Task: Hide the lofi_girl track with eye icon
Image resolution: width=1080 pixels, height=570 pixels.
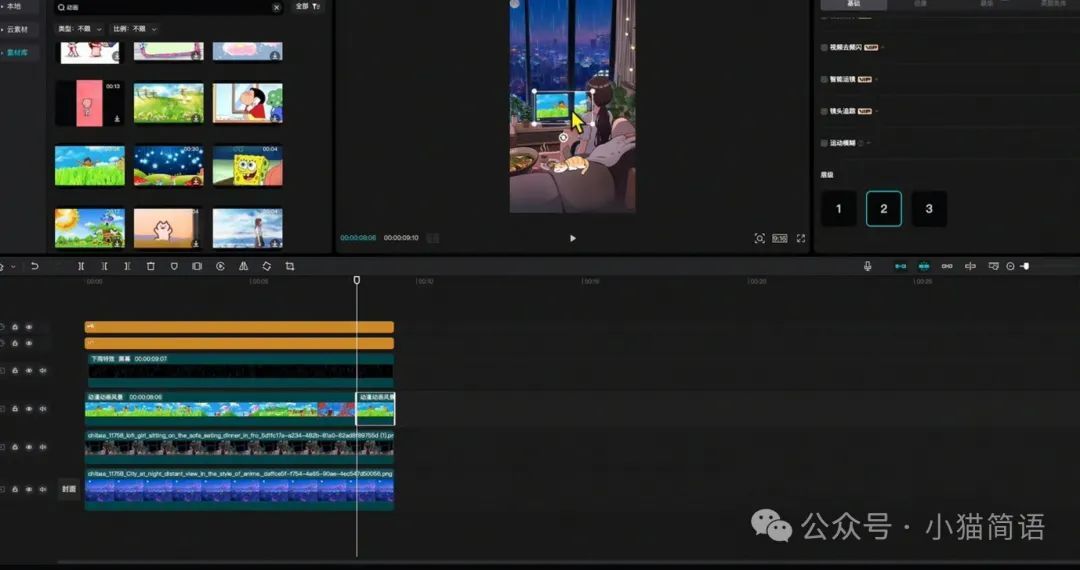Action: [x=29, y=447]
